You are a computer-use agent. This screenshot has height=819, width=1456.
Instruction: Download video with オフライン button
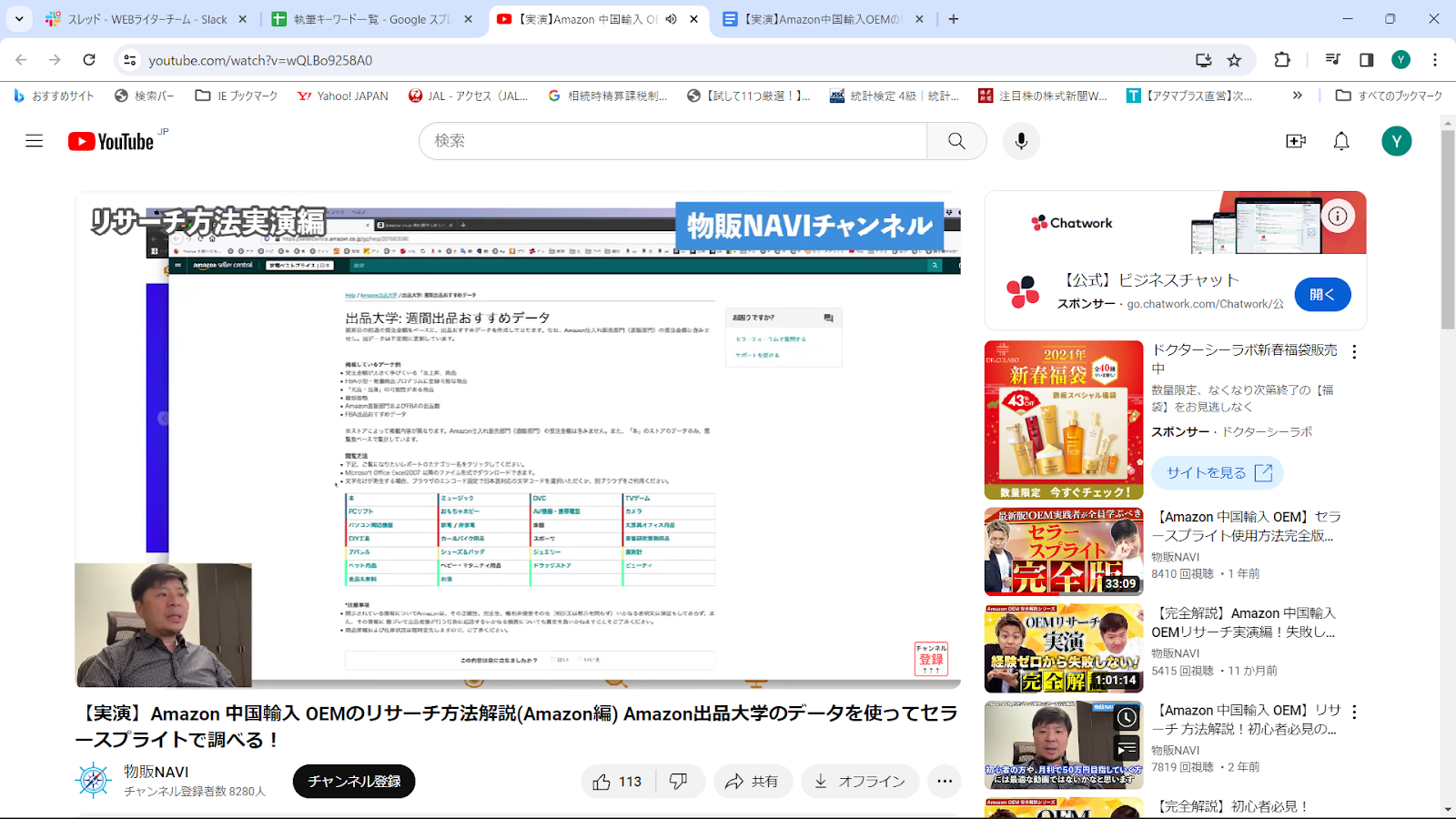click(860, 782)
